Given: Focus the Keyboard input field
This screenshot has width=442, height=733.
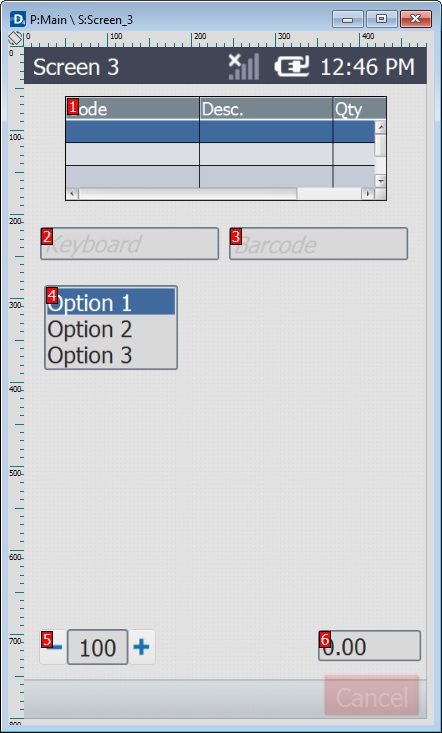Looking at the screenshot, I should (x=129, y=244).
